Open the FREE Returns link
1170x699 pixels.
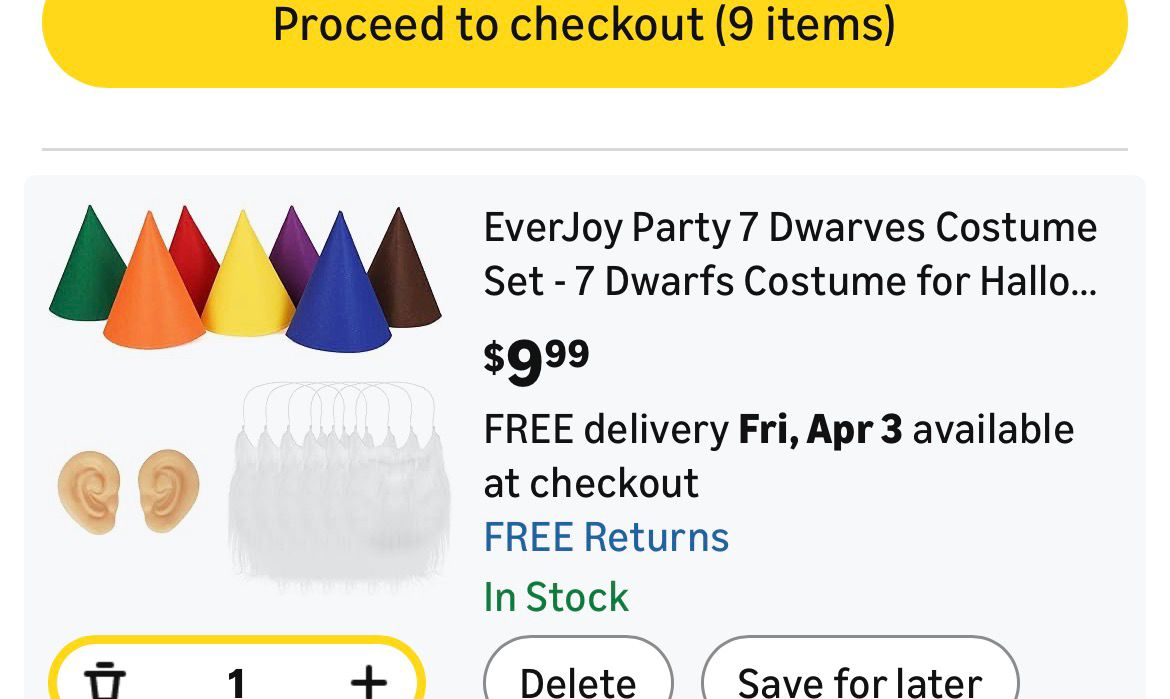point(606,537)
